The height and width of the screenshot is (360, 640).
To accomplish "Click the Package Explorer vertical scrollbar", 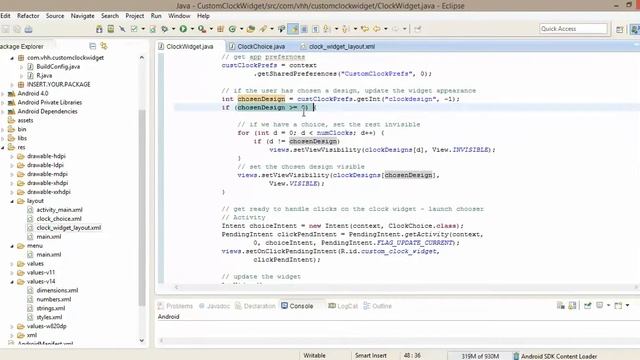I will 142,207.
